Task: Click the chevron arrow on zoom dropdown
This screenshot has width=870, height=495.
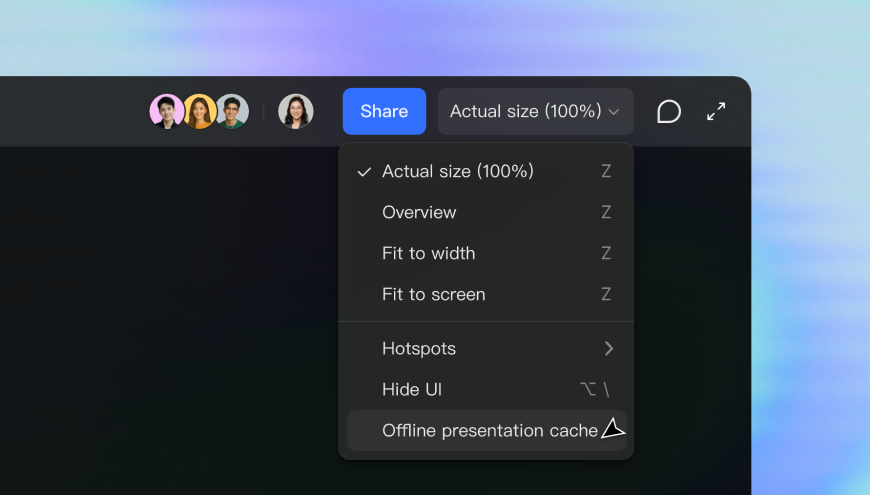Action: (614, 112)
